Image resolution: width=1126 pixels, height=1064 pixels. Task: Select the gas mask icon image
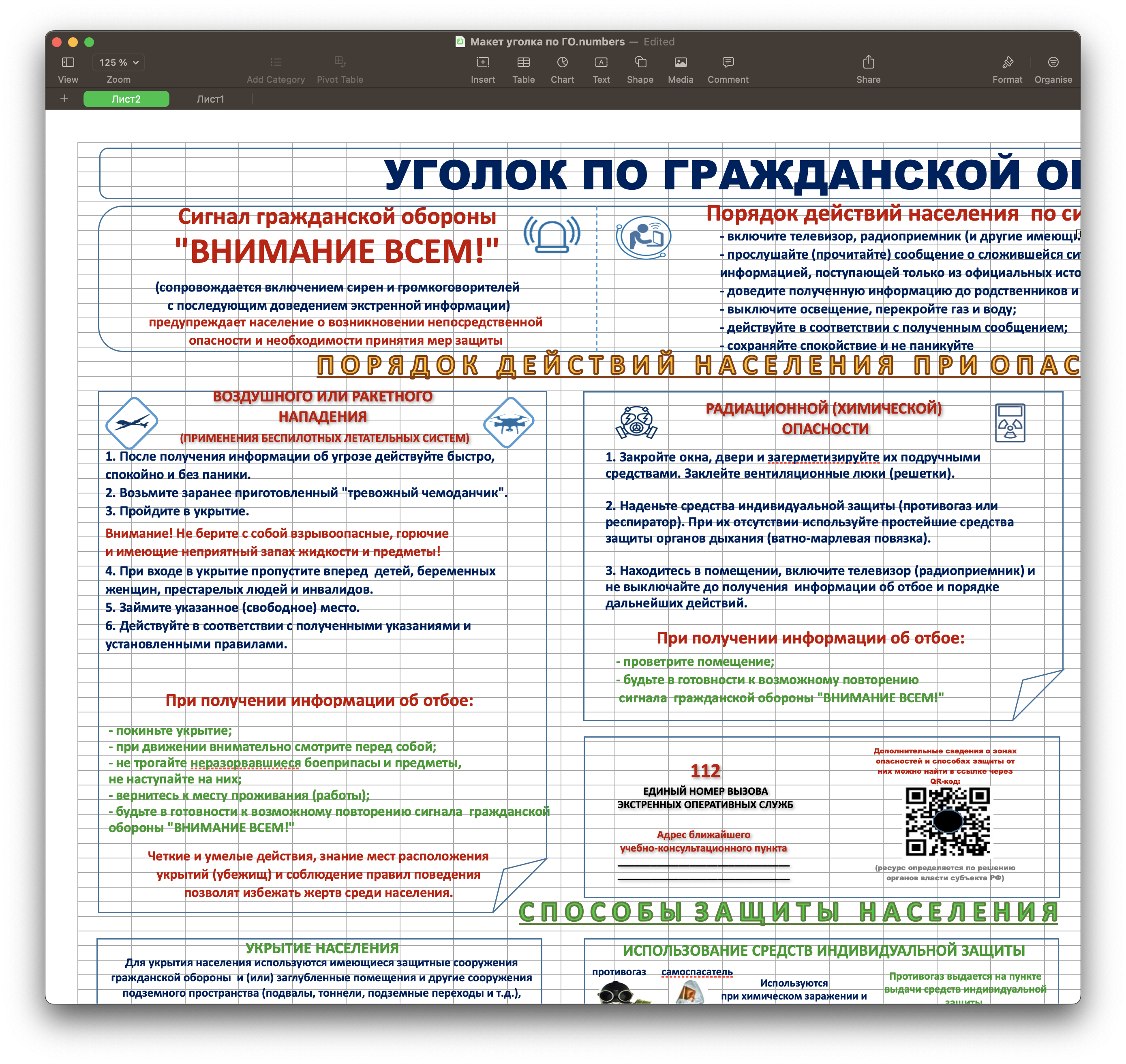pyautogui.click(x=636, y=423)
